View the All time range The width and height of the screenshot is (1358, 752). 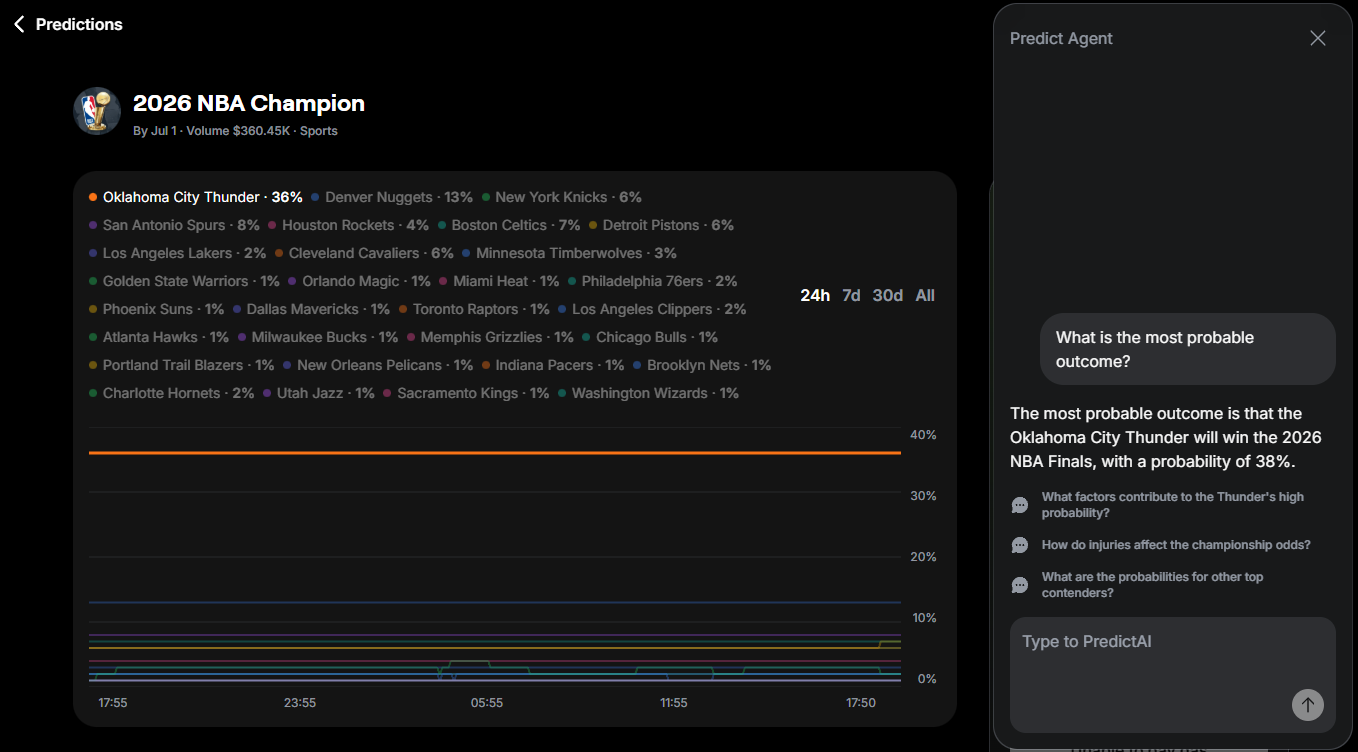coord(925,295)
